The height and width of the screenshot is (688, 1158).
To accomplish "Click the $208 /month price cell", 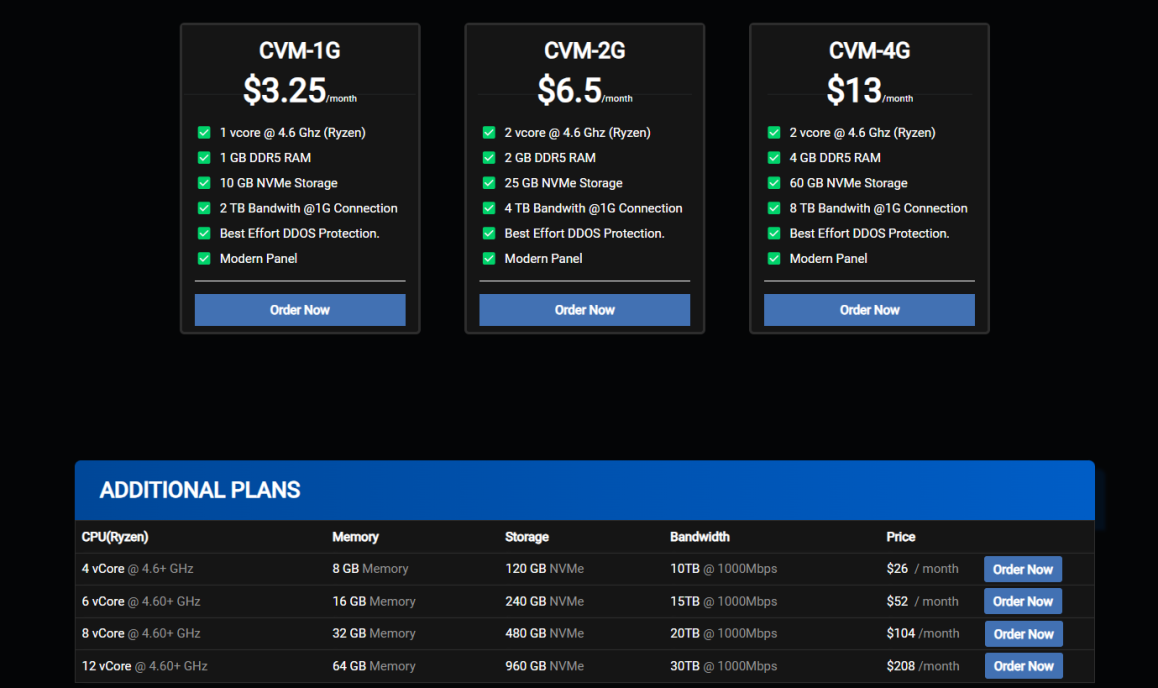I will click(923, 666).
